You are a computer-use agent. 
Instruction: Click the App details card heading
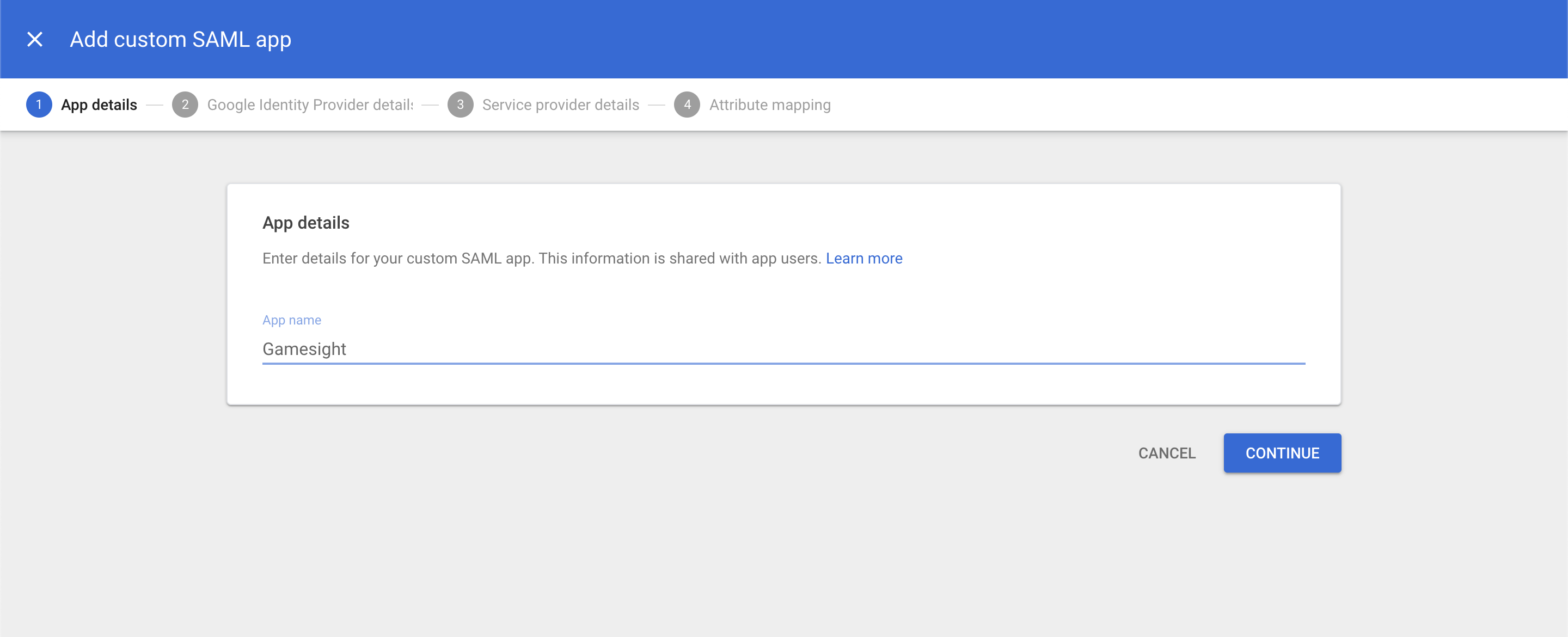[305, 223]
